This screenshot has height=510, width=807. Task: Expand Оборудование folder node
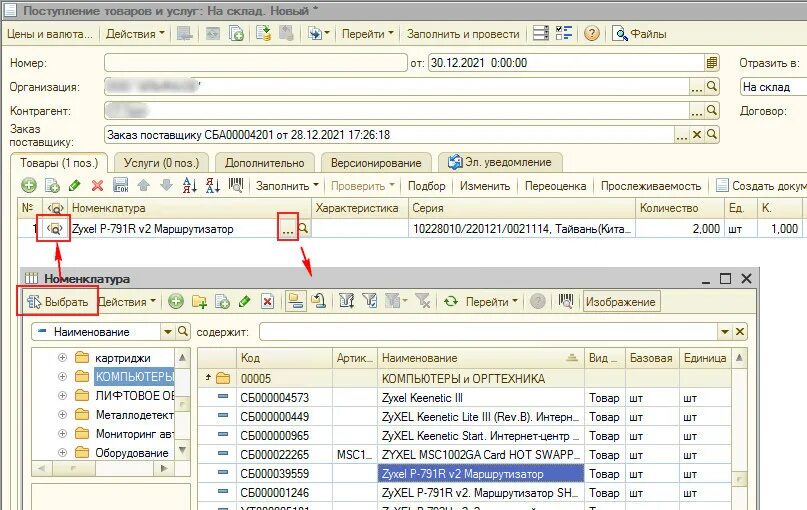63,453
